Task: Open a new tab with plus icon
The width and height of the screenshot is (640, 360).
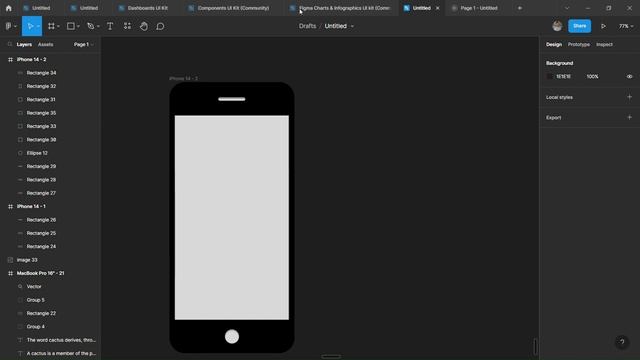Action: [520, 8]
